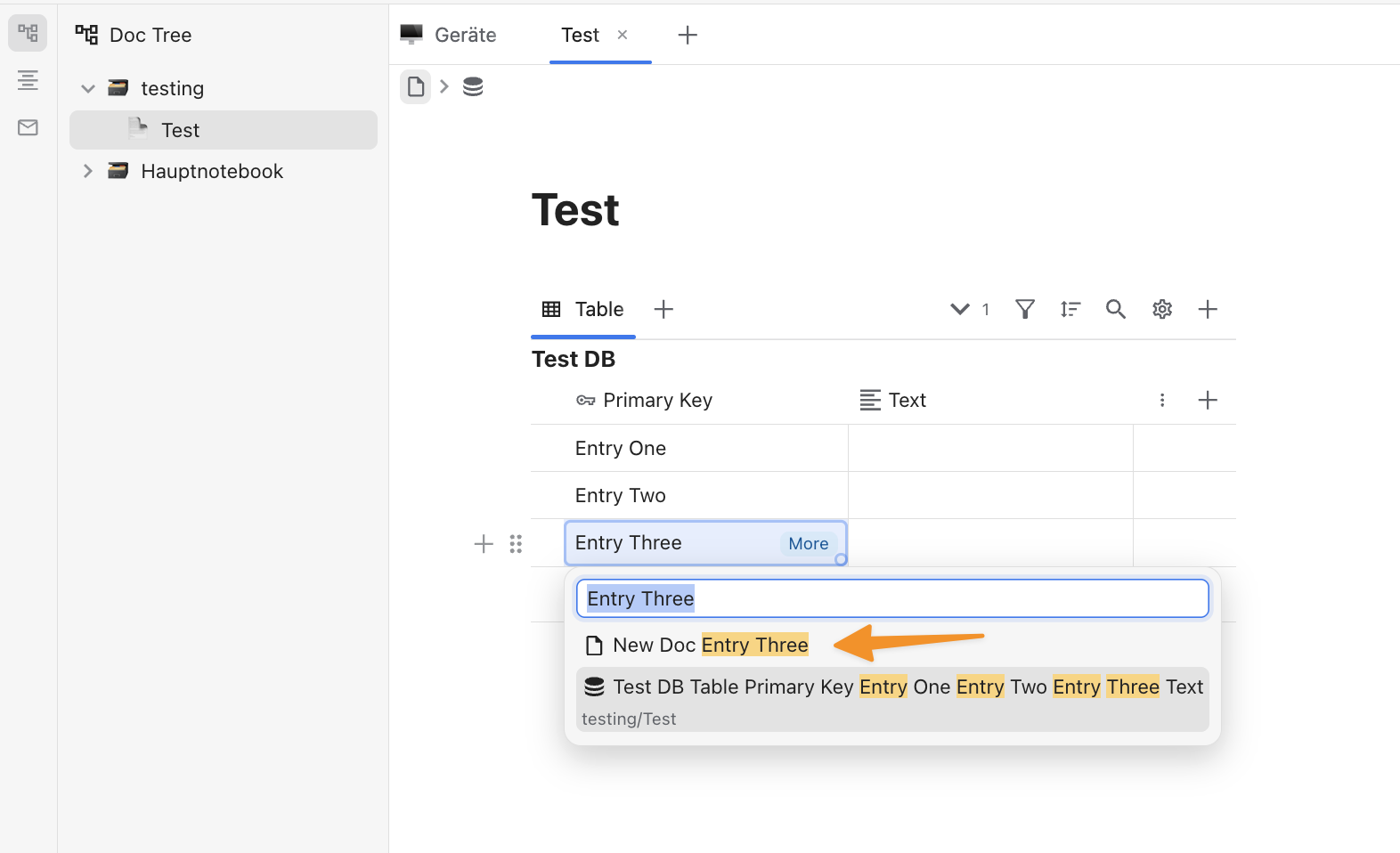Open the Outline panel in left sidebar

tap(28, 80)
